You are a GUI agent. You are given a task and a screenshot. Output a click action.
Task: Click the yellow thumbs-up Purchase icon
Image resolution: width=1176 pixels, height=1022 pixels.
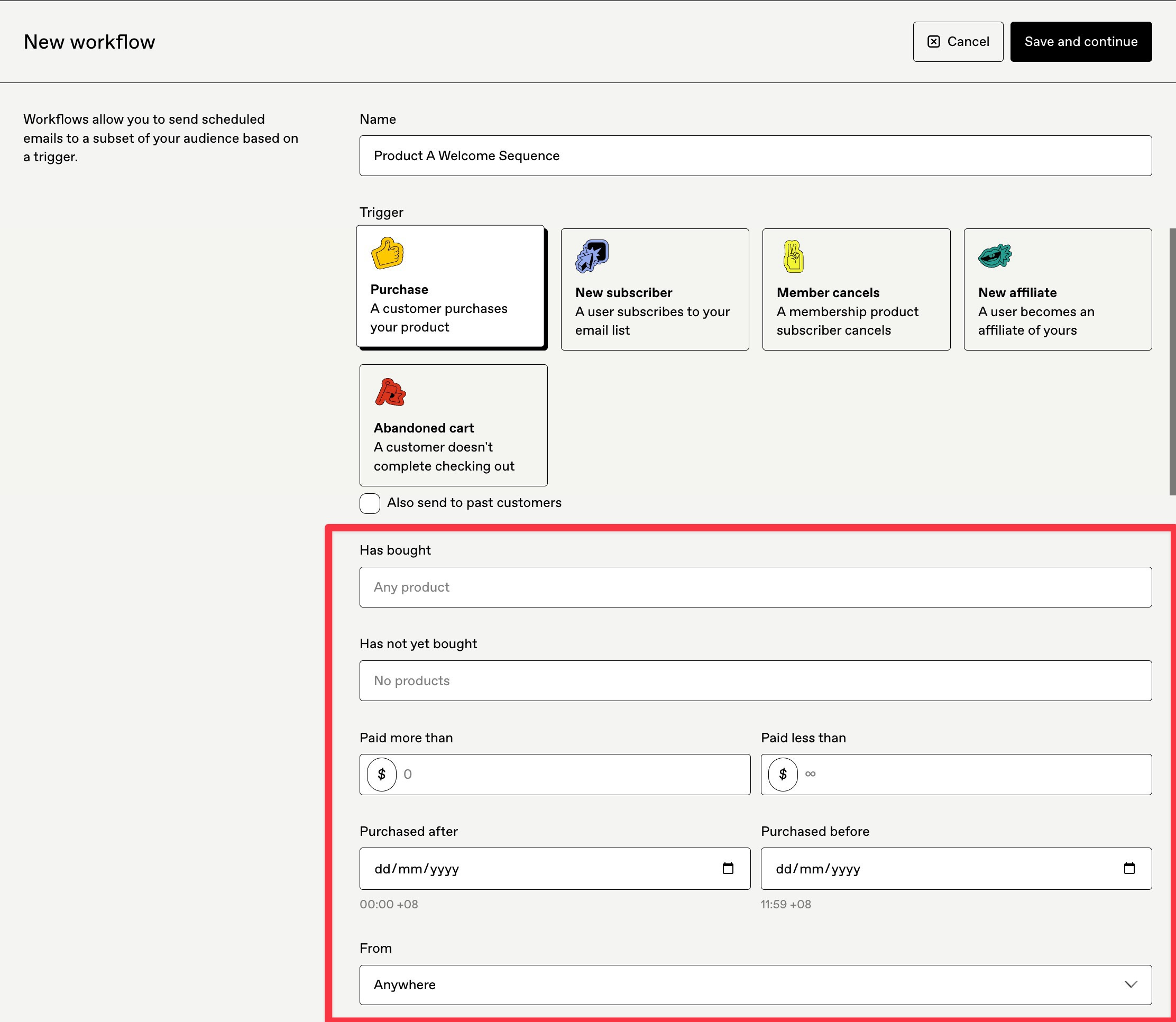click(x=387, y=253)
